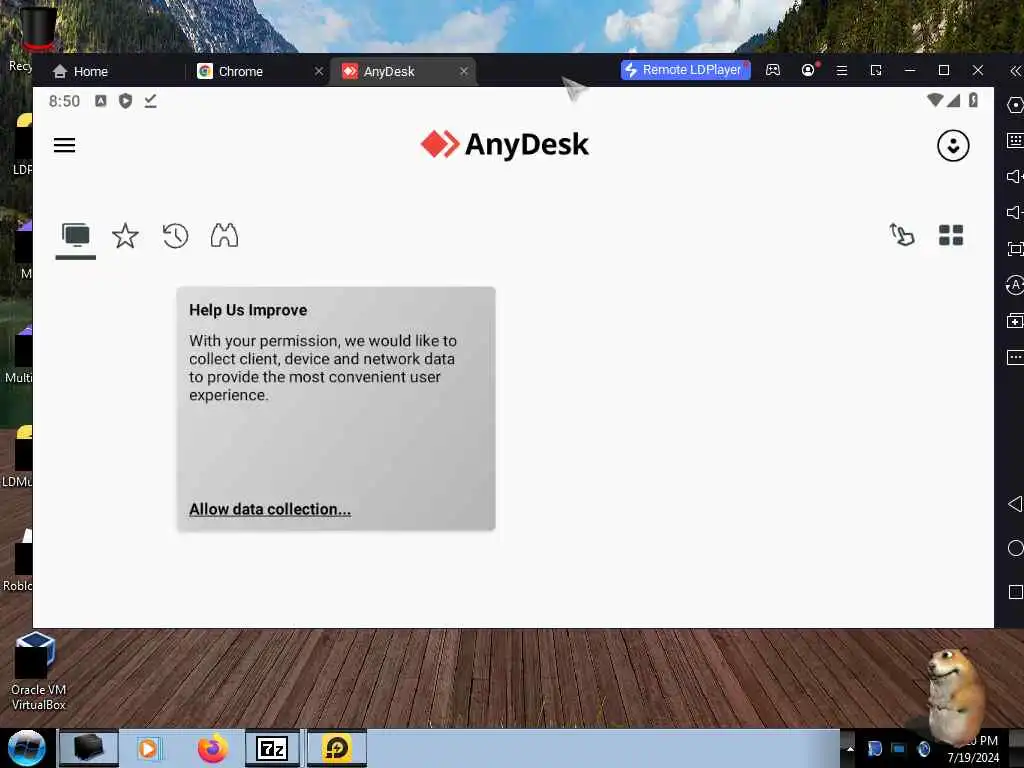
Task: Click the LDPlayer mini-window mode icon
Action: pyautogui.click(x=876, y=70)
